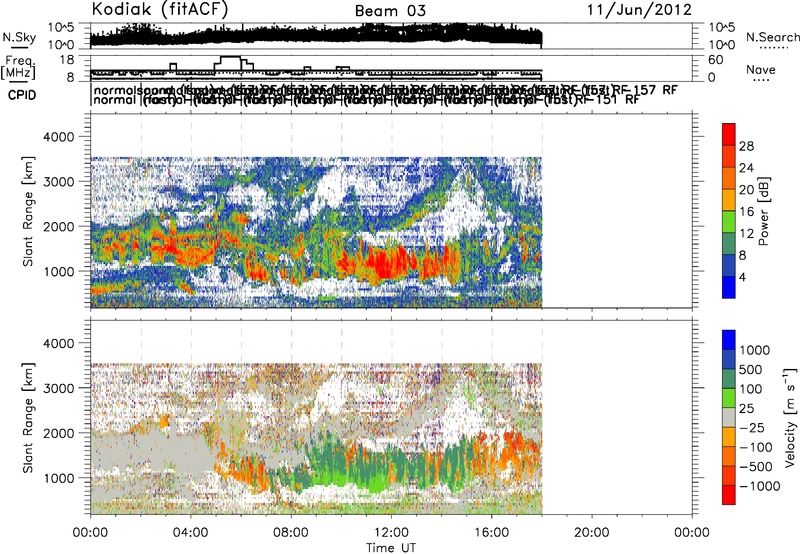Click the gray -25 to 25 velocity colorbar segment
Viewport: 800px width, 554px height.
click(729, 417)
